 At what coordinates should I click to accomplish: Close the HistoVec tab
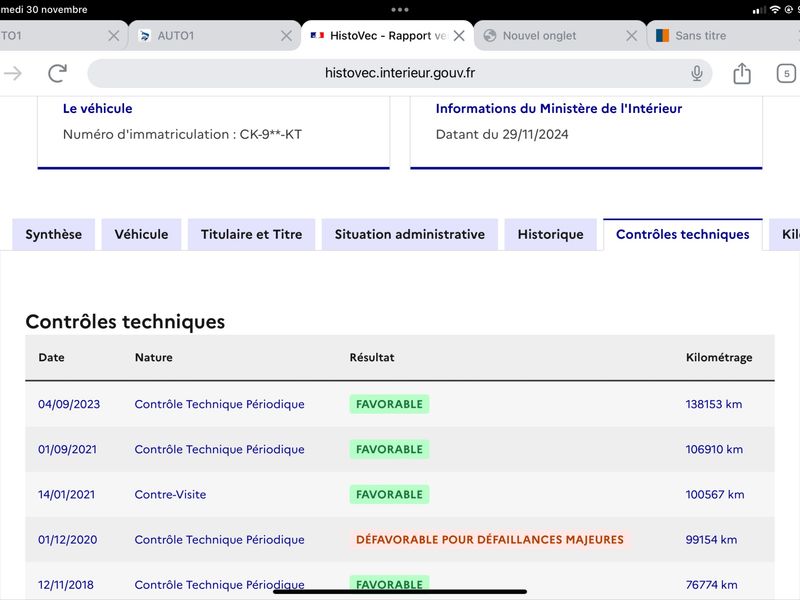point(459,36)
